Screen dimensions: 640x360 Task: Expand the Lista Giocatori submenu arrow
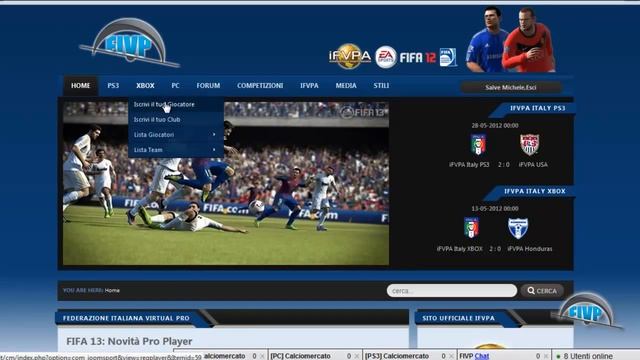point(214,134)
